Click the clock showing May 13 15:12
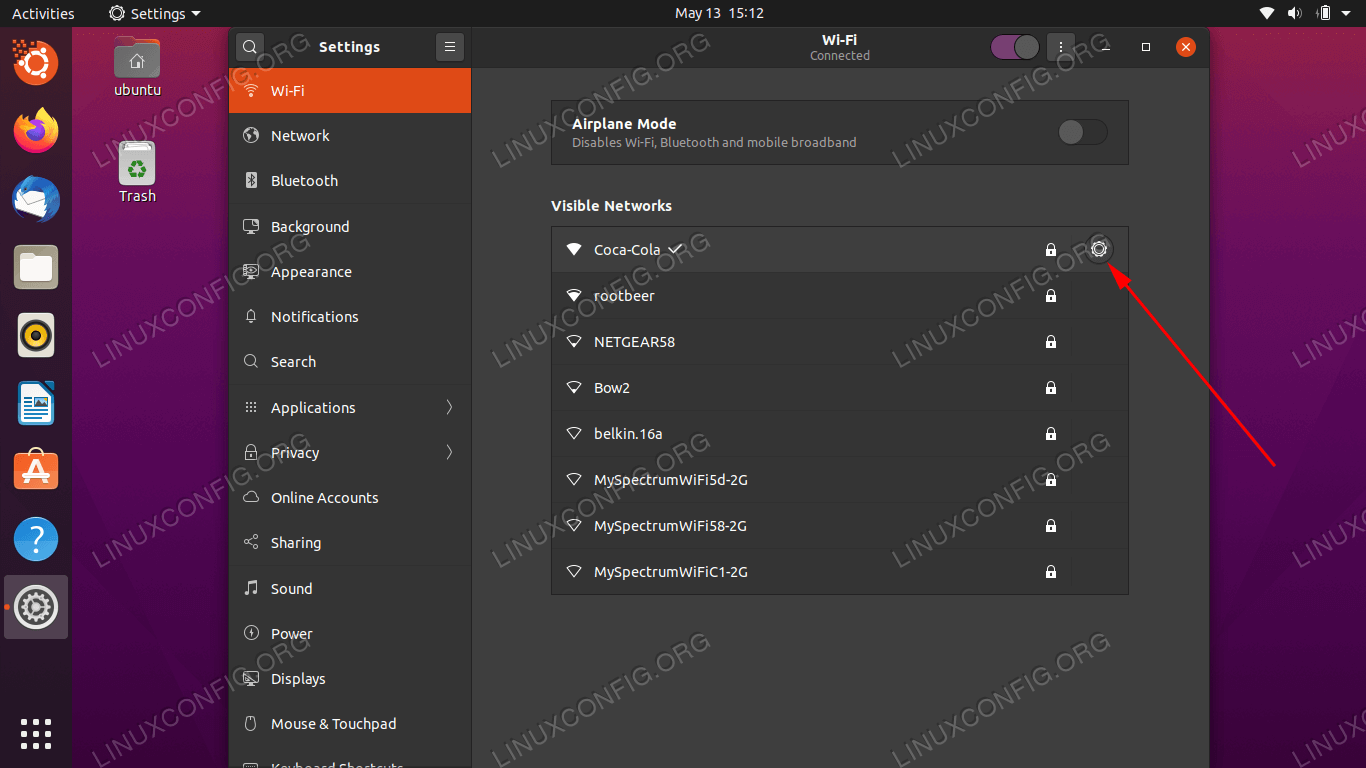 click(719, 13)
